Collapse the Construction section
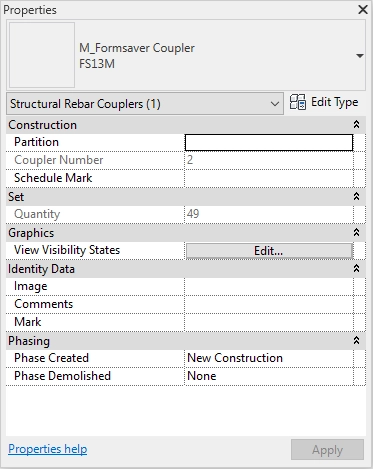Image resolution: width=373 pixels, height=469 pixels. tap(356, 125)
